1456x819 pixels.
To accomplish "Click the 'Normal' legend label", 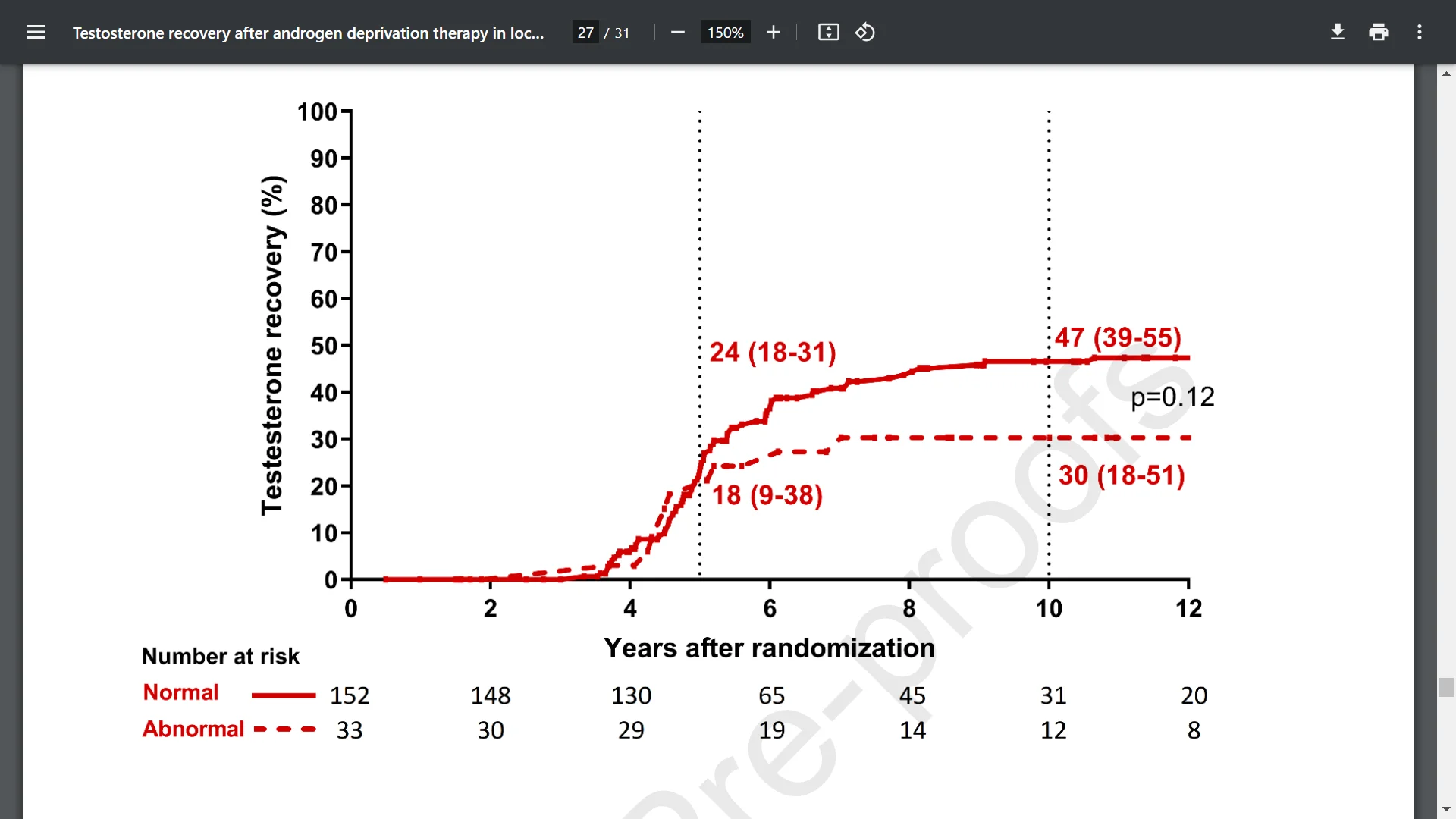I will click(180, 692).
